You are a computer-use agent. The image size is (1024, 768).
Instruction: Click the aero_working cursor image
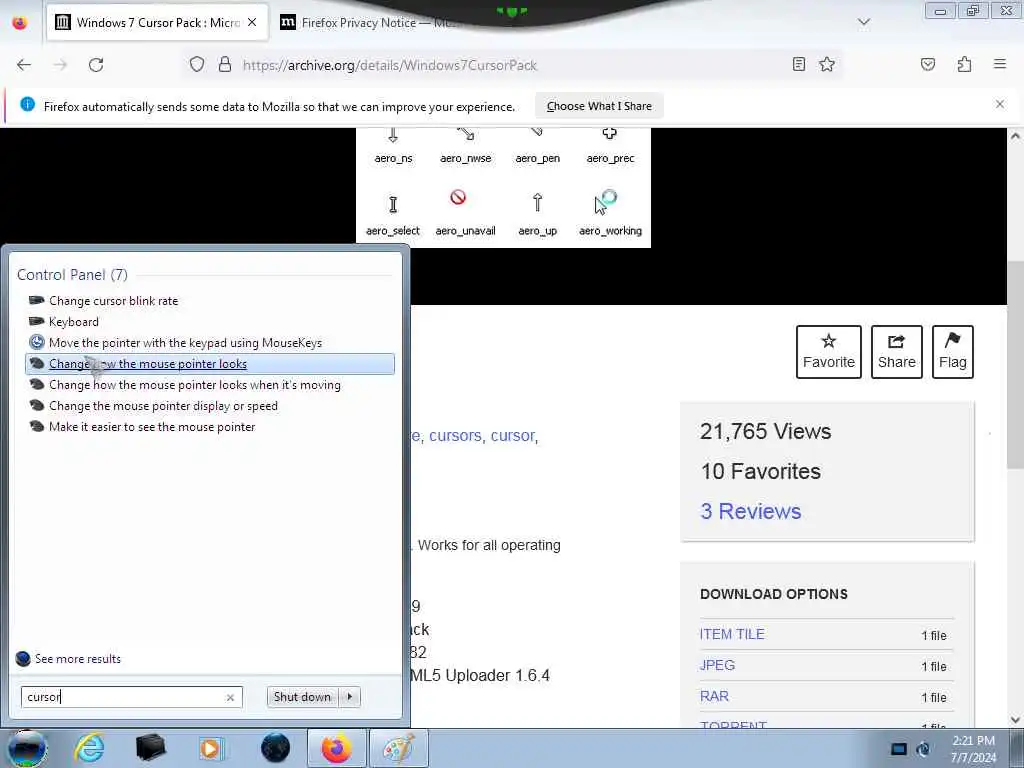606,202
